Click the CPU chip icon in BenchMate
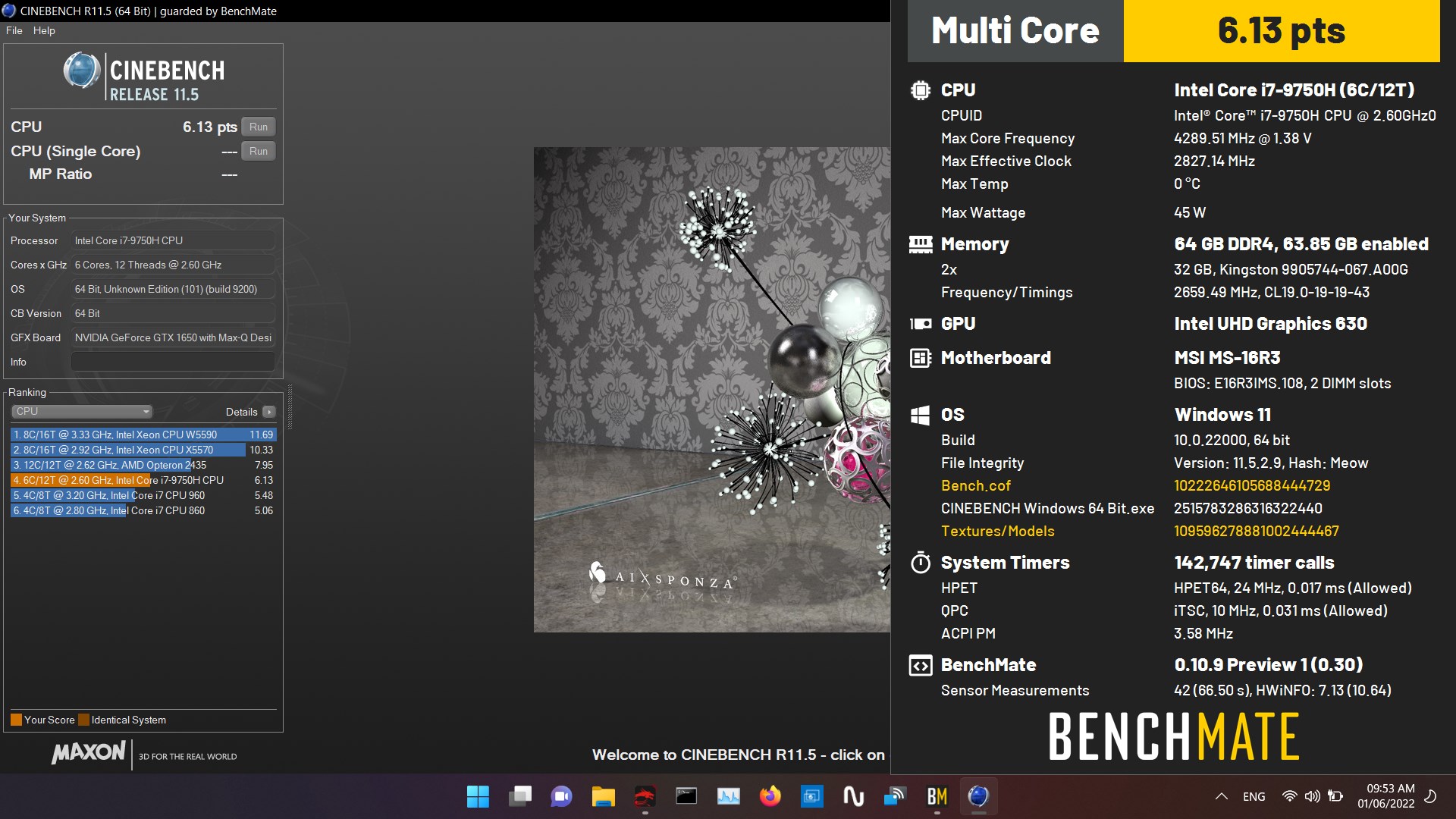This screenshot has width=1456, height=819. [x=921, y=90]
